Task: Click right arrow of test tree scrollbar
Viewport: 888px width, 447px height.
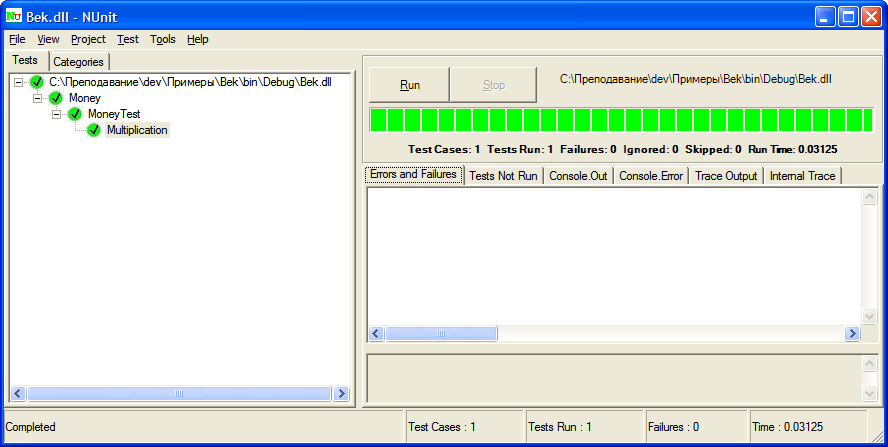Action: coord(341,393)
